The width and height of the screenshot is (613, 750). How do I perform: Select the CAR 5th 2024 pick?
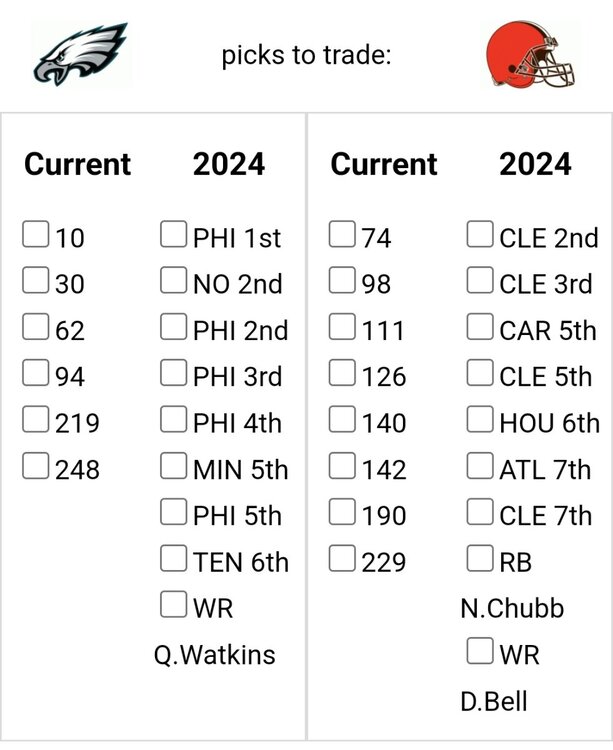(481, 328)
